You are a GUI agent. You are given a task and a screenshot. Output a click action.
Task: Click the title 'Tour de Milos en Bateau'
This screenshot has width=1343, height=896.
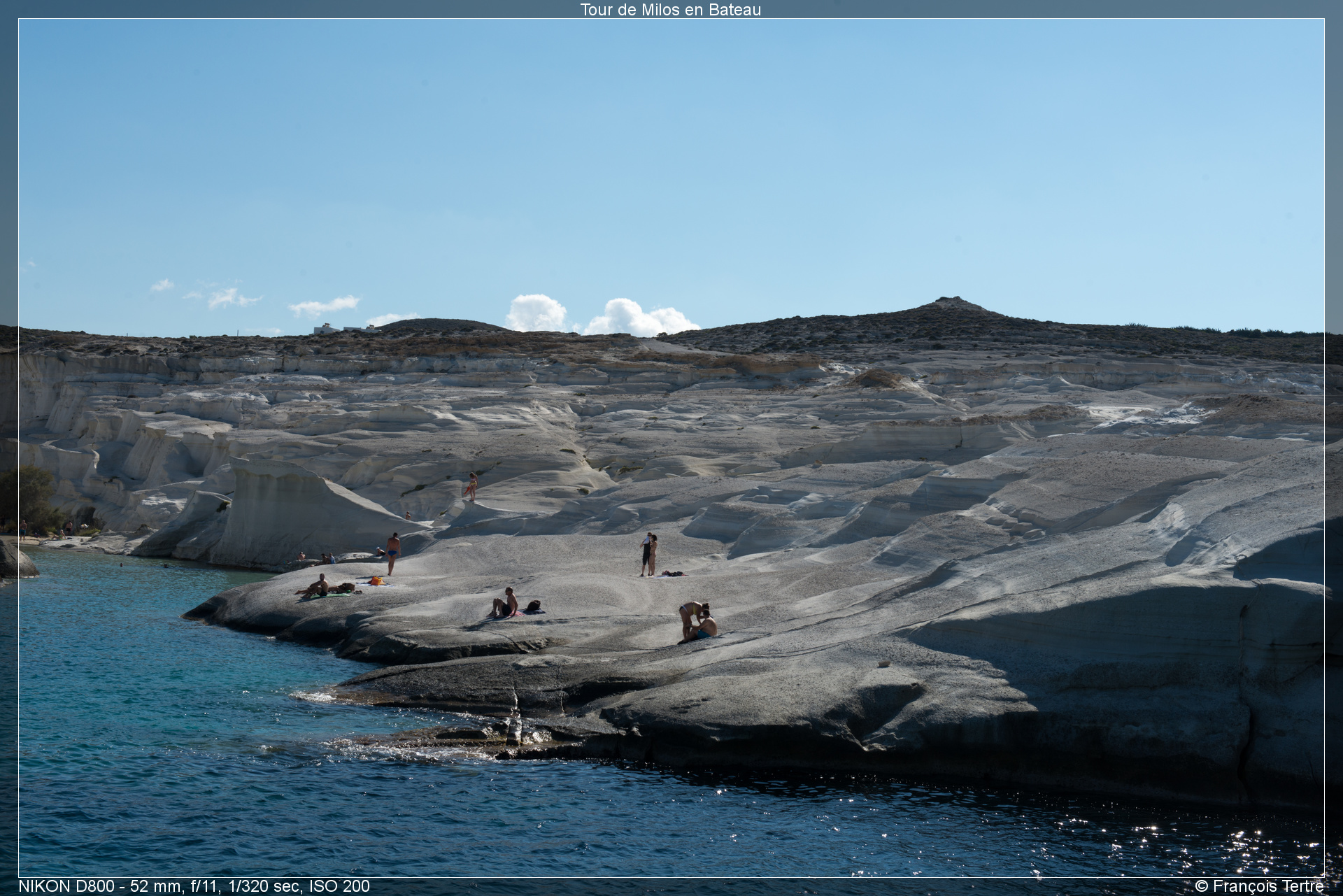[670, 10]
